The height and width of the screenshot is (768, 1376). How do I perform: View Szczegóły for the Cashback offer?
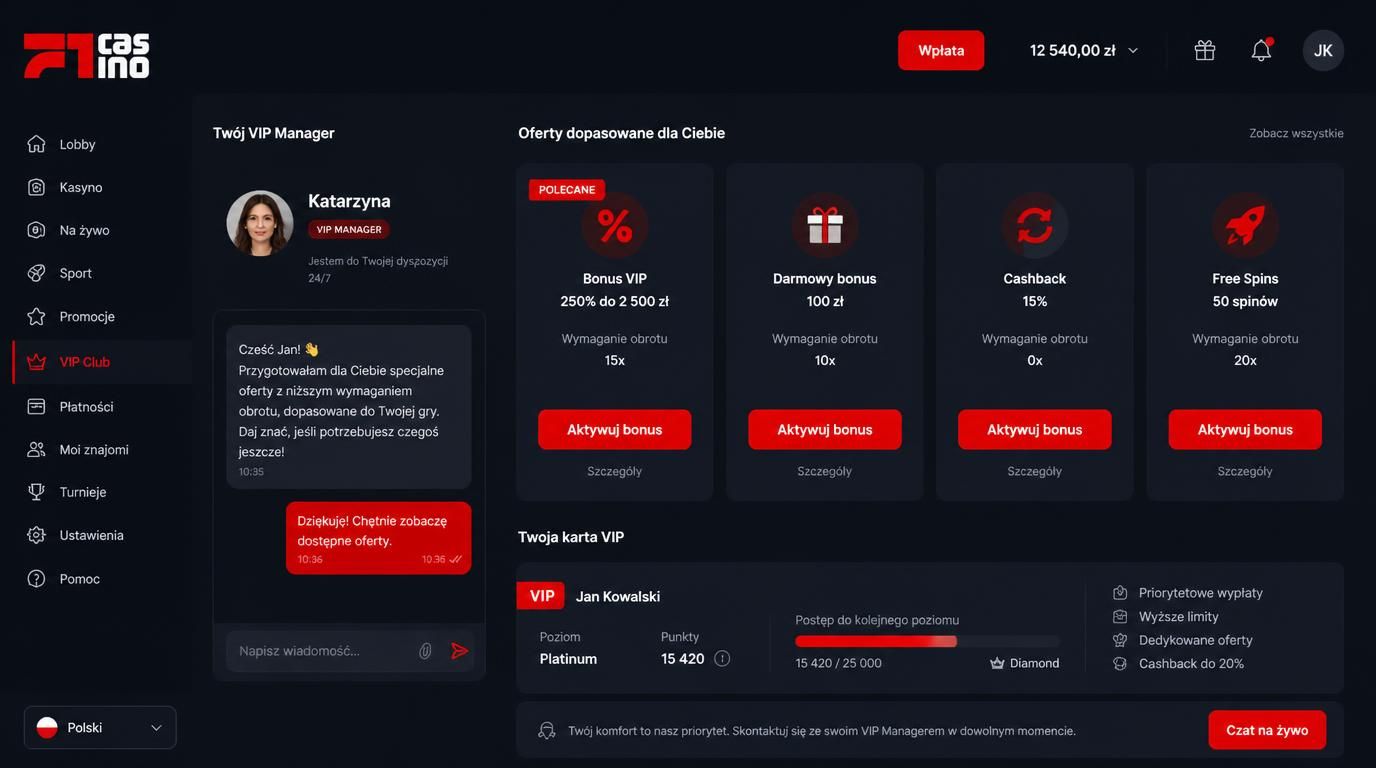(x=1034, y=471)
